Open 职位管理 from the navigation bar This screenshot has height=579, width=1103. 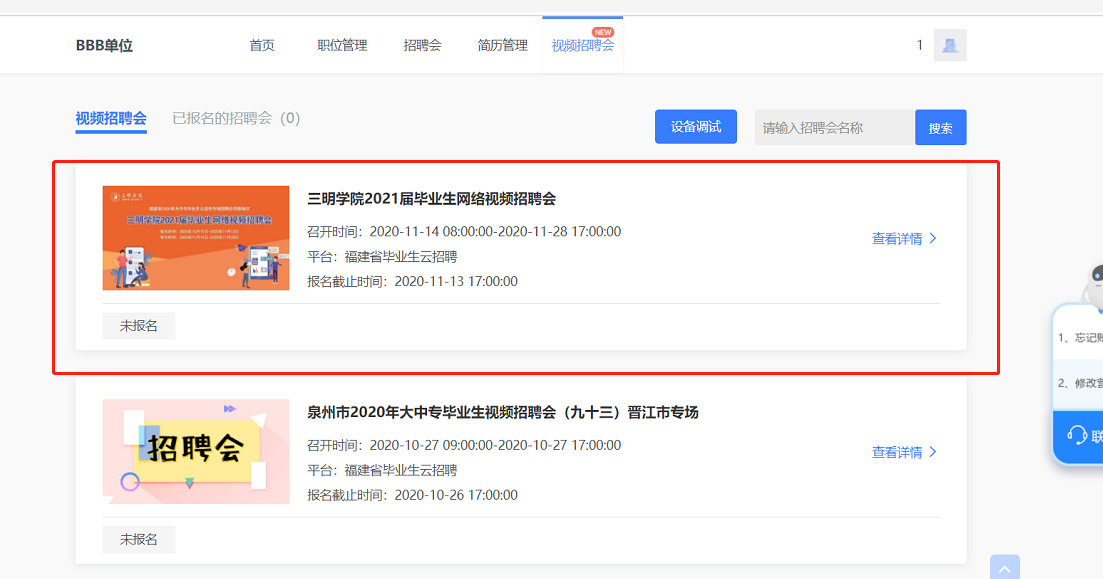coord(342,45)
